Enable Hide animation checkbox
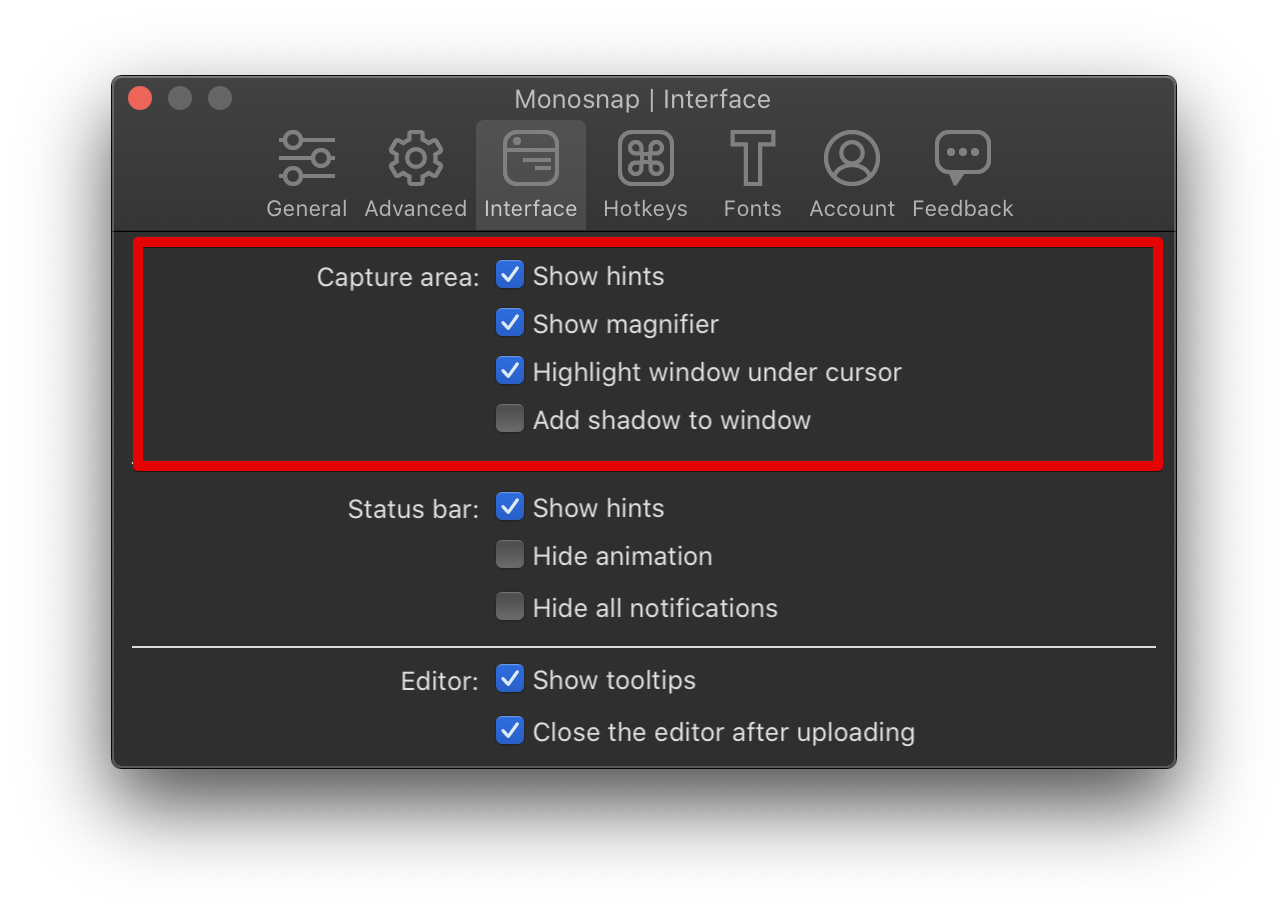The height and width of the screenshot is (916, 1288). tap(510, 555)
